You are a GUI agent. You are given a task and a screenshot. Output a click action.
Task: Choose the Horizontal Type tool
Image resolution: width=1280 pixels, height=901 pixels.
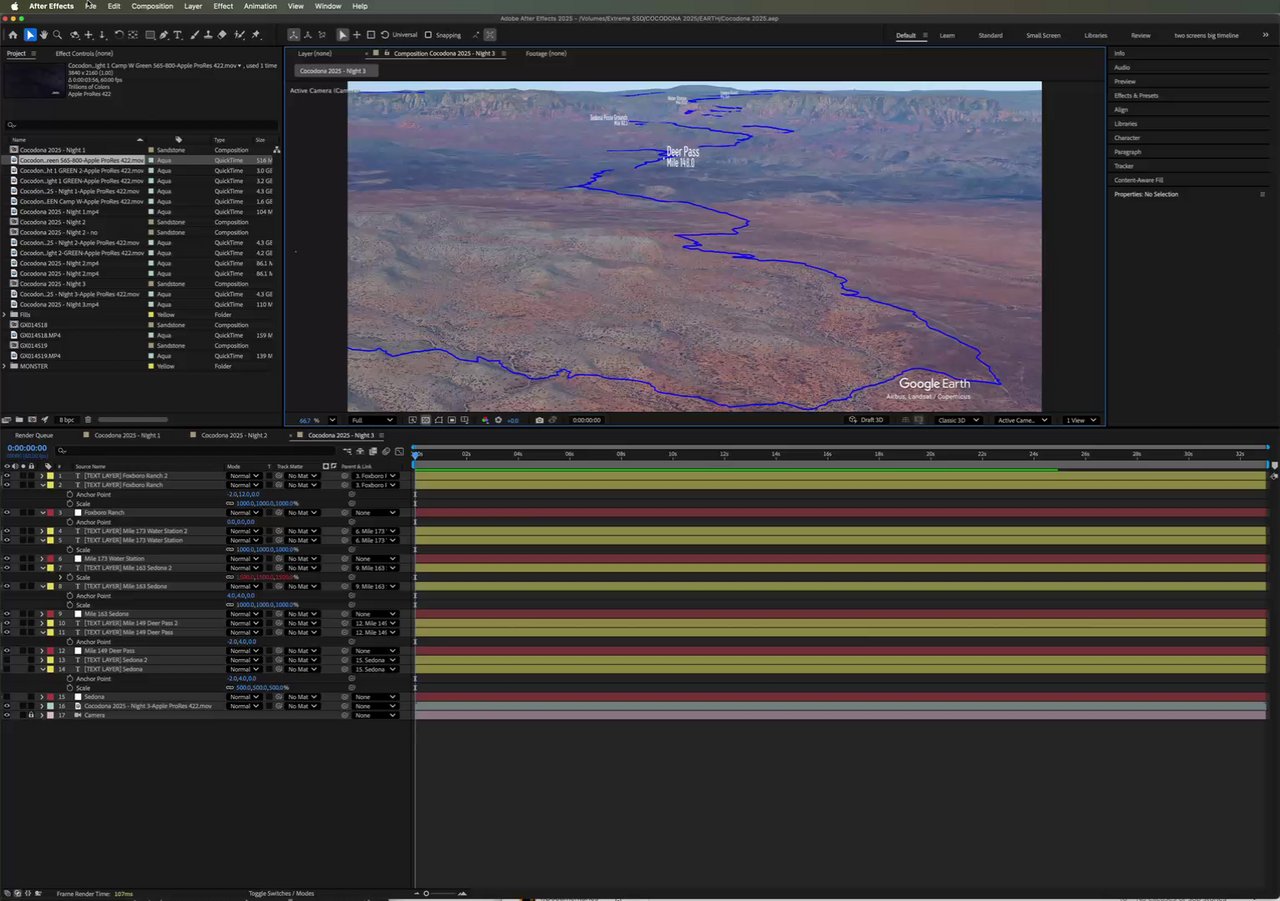tap(178, 35)
